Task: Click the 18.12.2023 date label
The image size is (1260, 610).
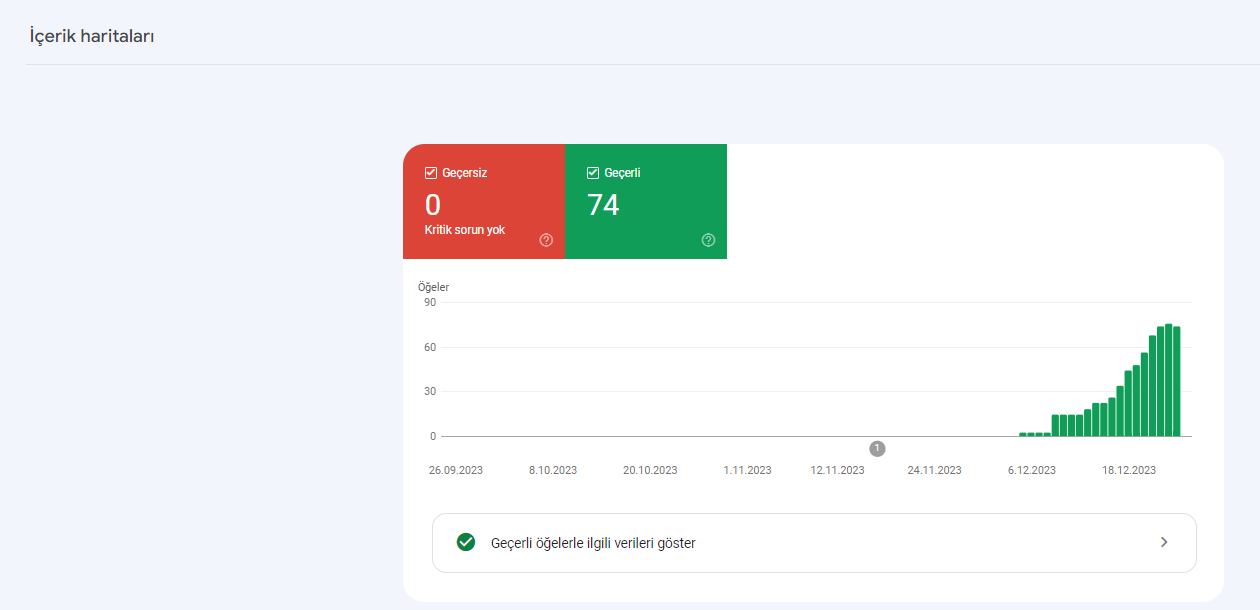Action: click(1129, 470)
